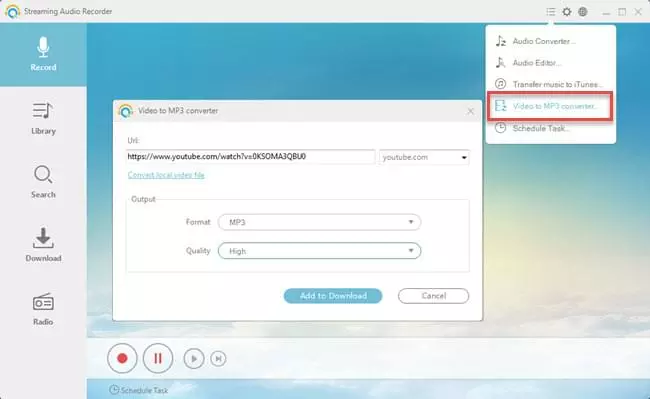Open the Search section
Viewport: 650px width, 399px height.
pos(43,182)
